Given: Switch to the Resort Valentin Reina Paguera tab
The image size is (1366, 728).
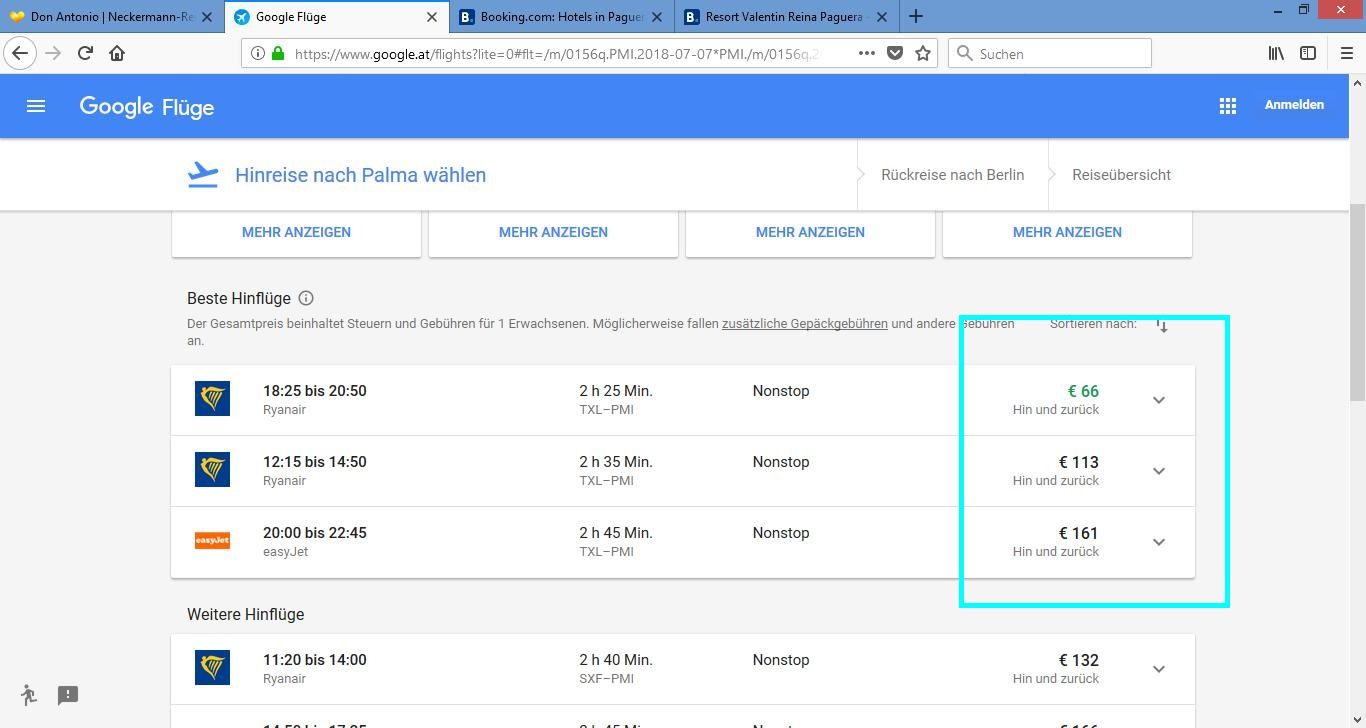Looking at the screenshot, I should click(787, 16).
